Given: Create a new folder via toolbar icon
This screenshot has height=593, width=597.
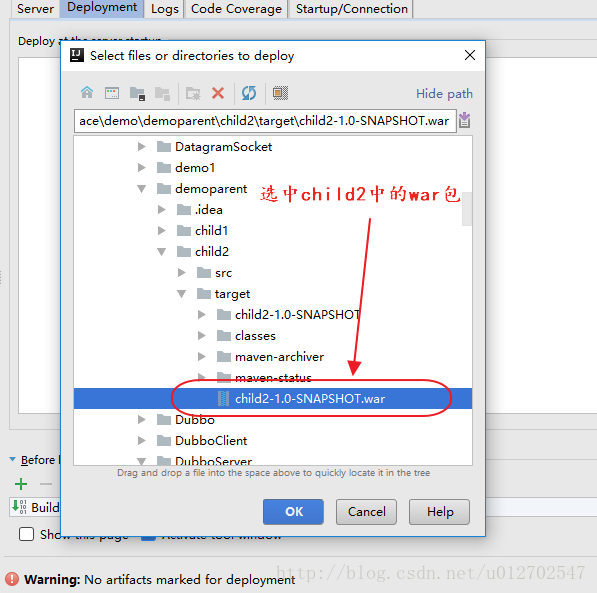Looking at the screenshot, I should pyautogui.click(x=193, y=93).
